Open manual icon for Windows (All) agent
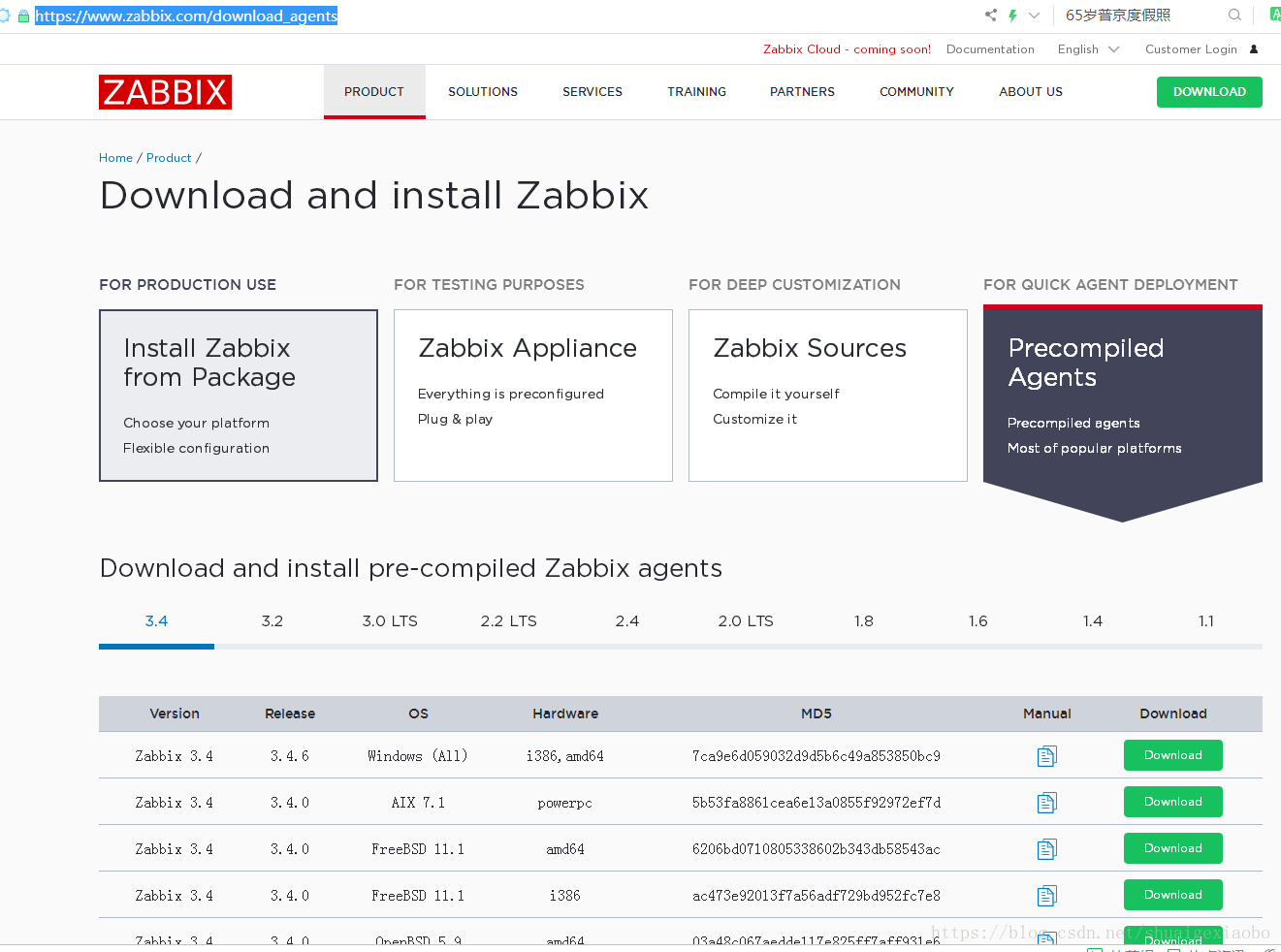Viewport: 1281px width, 952px height. [x=1046, y=756]
